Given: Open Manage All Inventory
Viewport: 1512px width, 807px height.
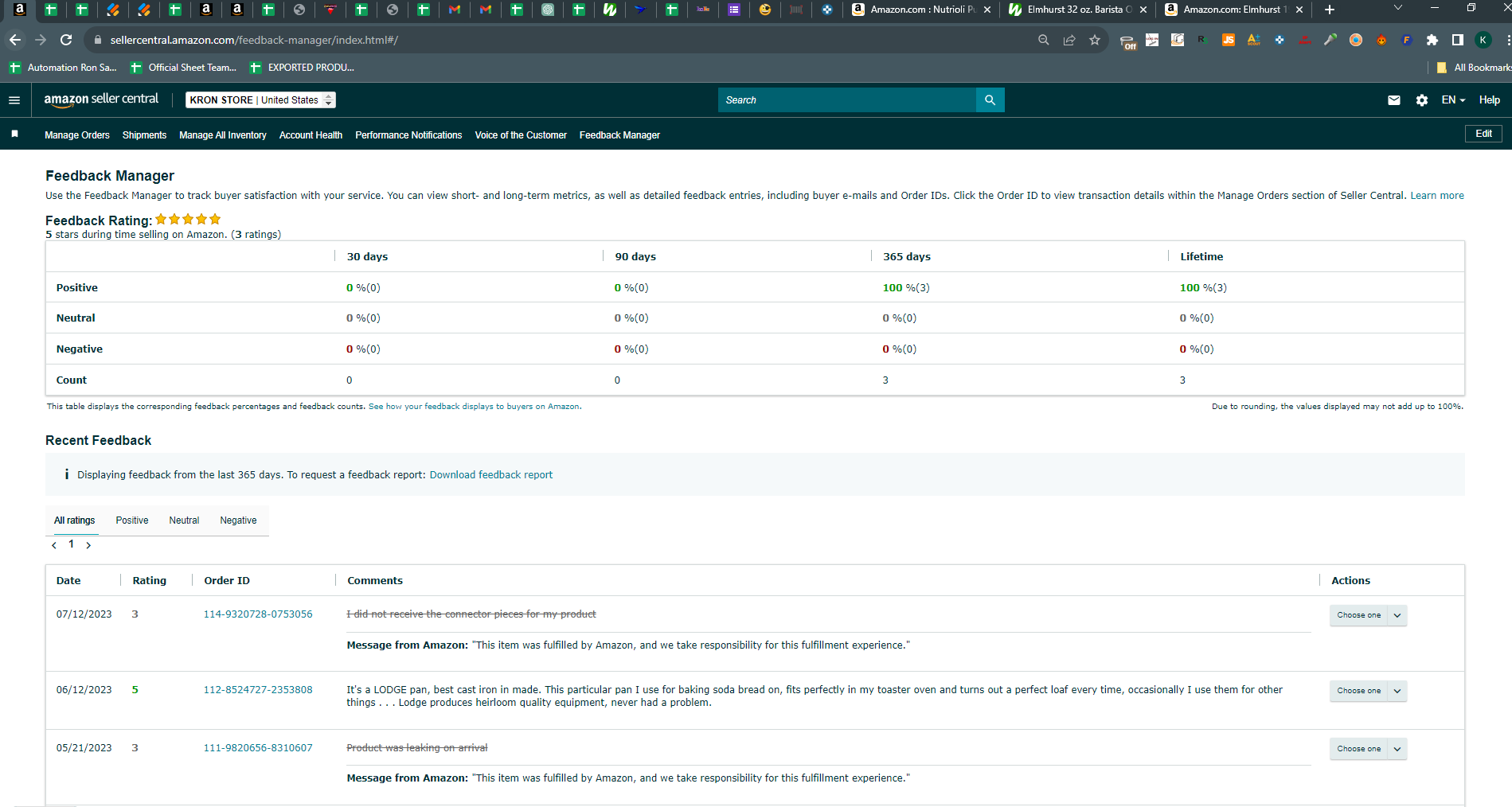Looking at the screenshot, I should (x=223, y=135).
